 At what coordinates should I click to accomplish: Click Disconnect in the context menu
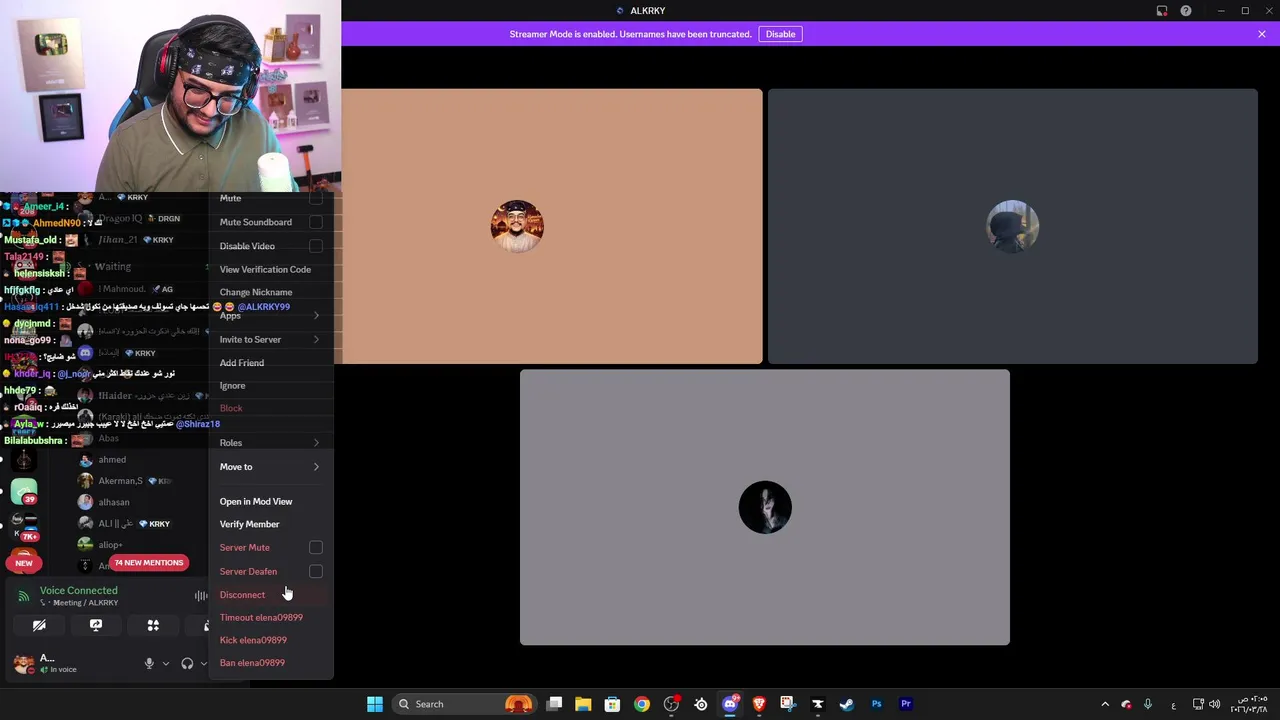(271, 594)
